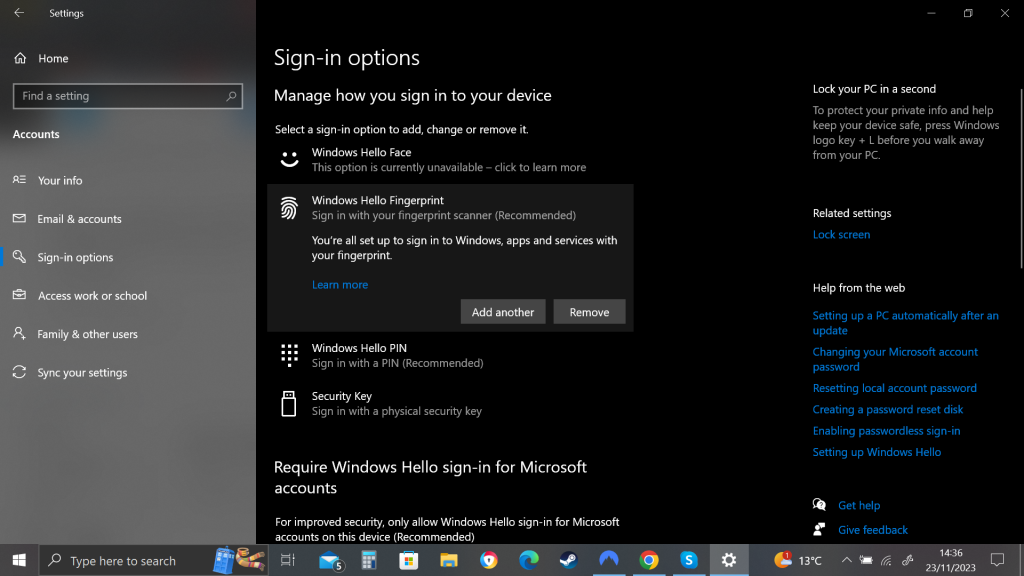Viewport: 1024px width, 576px height.
Task: Open the Email & accounts section
Action: (x=79, y=219)
